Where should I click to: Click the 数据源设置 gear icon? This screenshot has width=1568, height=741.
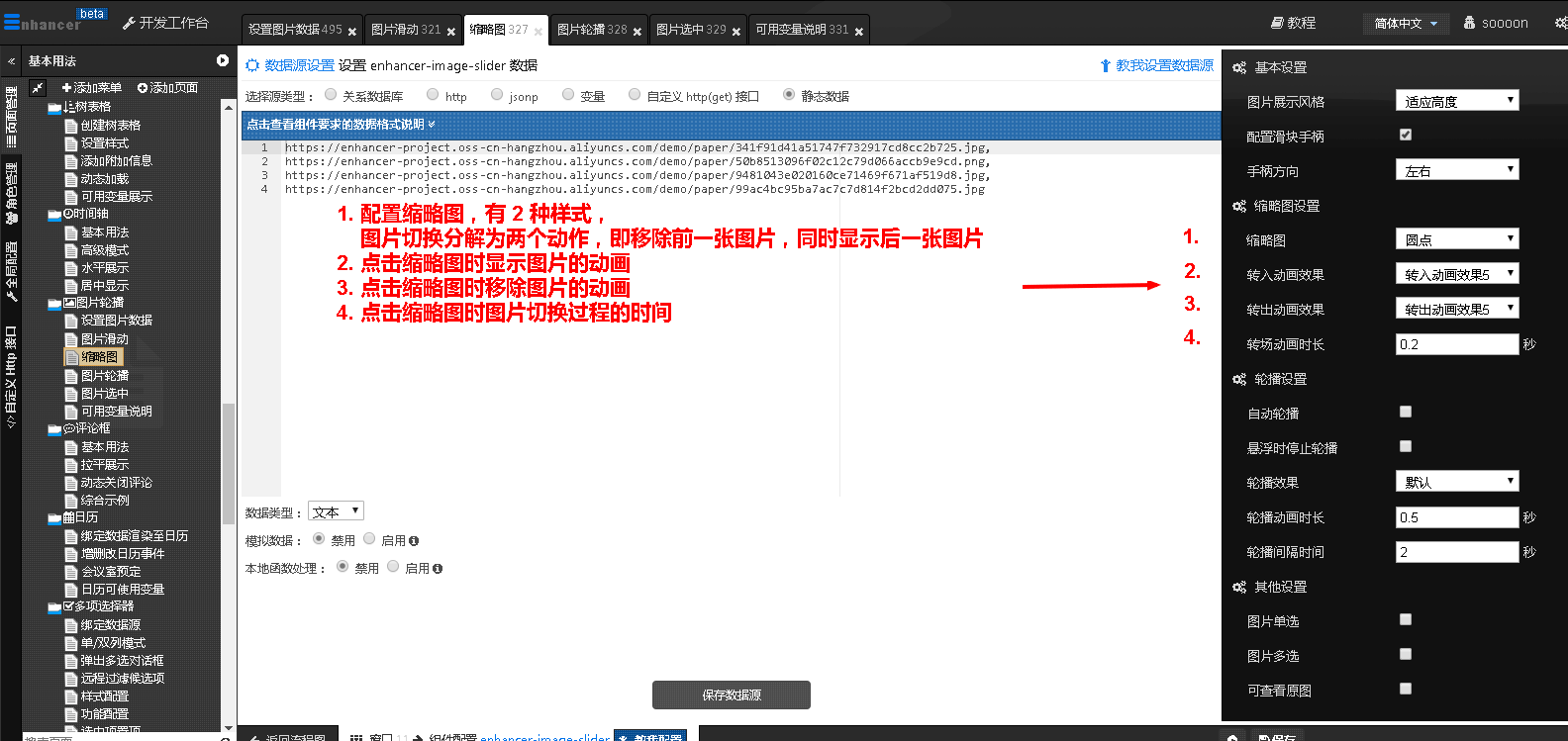pos(252,65)
